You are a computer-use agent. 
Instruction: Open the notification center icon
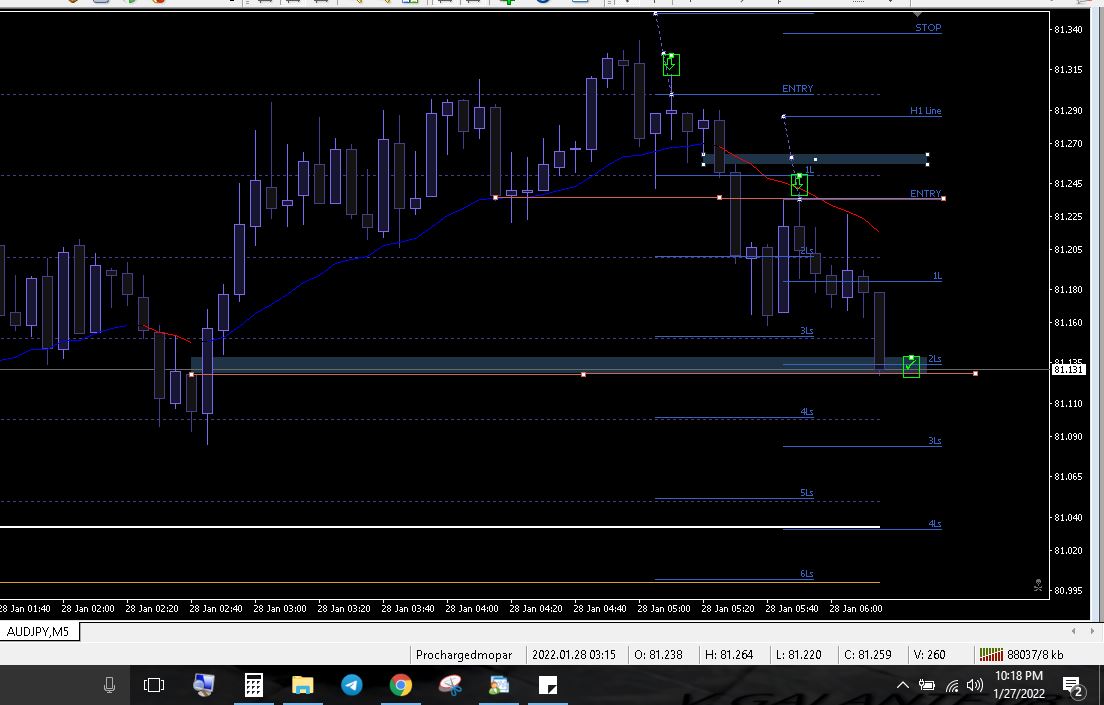click(x=1072, y=685)
